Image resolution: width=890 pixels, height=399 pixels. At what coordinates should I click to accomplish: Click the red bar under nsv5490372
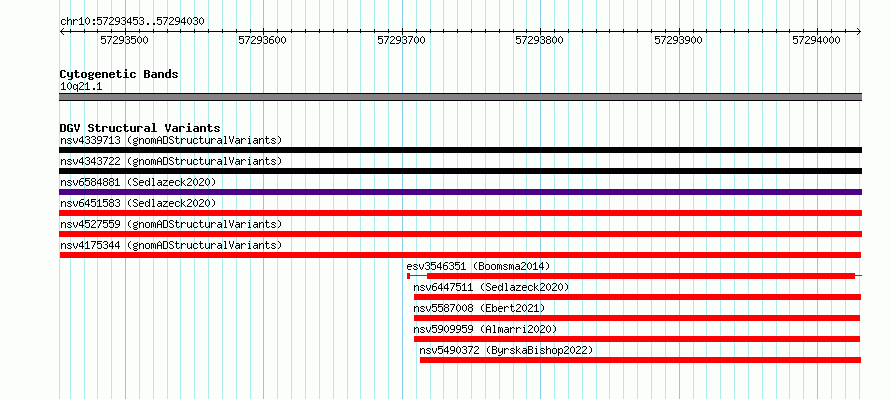tap(641, 360)
